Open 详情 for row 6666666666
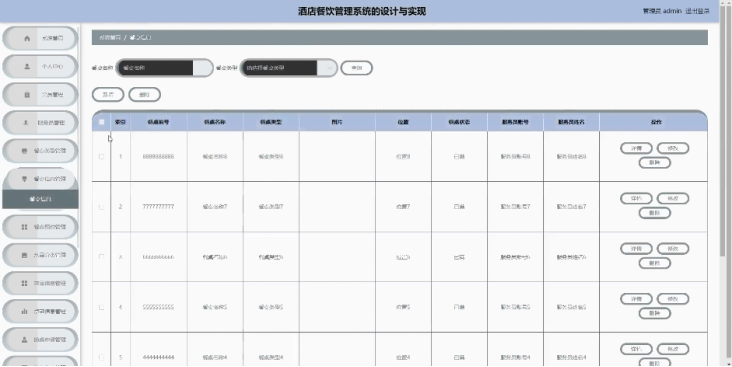Image resolution: width=732 pixels, height=367 pixels. coord(636,249)
